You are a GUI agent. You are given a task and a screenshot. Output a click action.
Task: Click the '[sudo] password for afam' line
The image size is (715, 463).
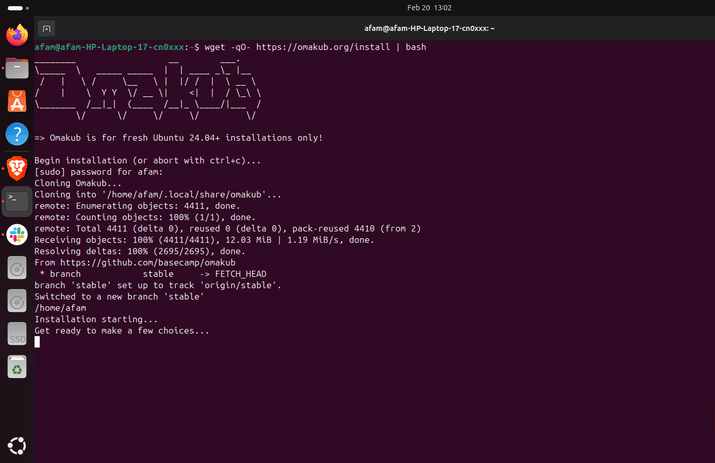tap(98, 172)
